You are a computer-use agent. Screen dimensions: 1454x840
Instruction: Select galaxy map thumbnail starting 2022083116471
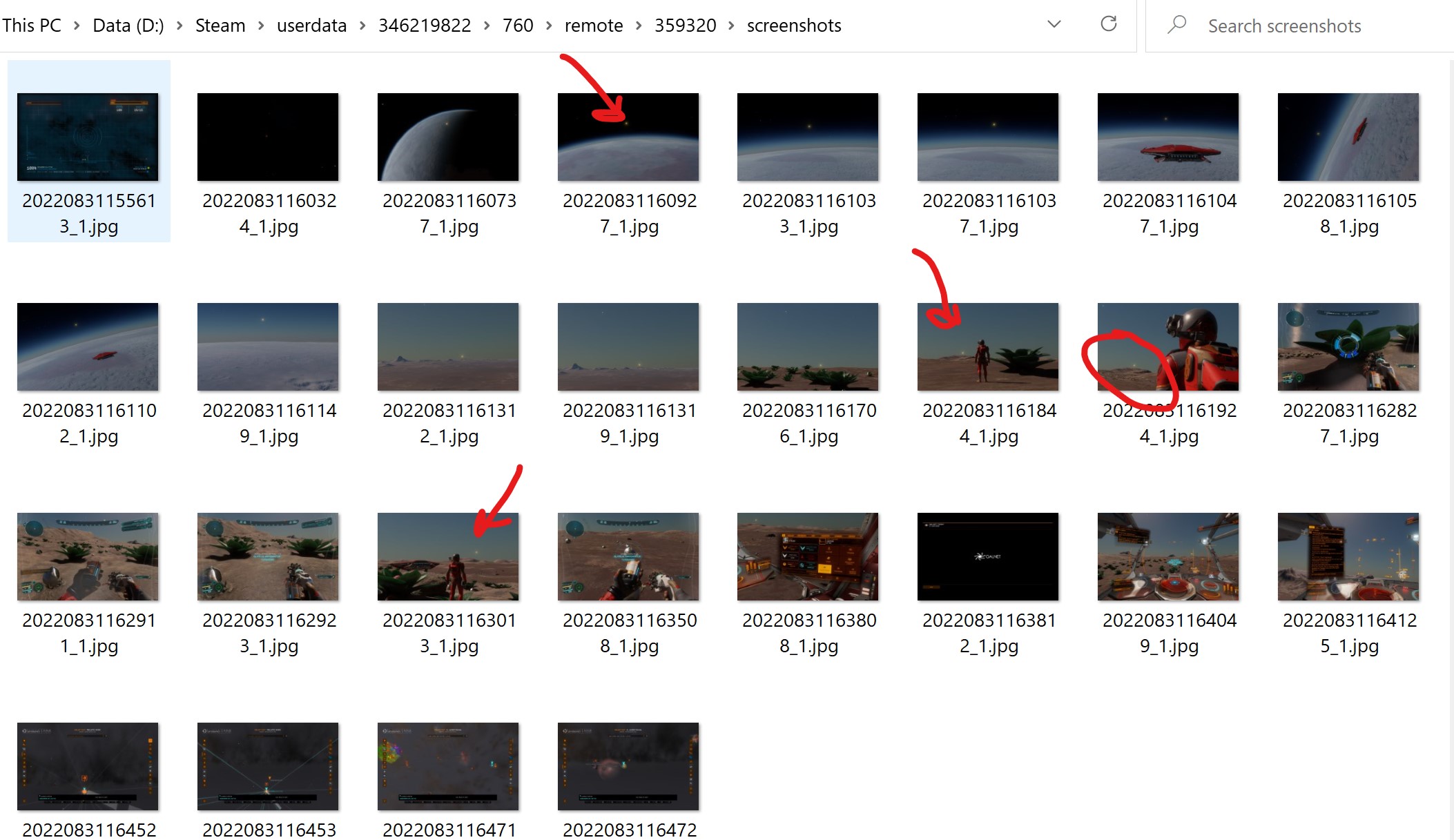pos(448,766)
